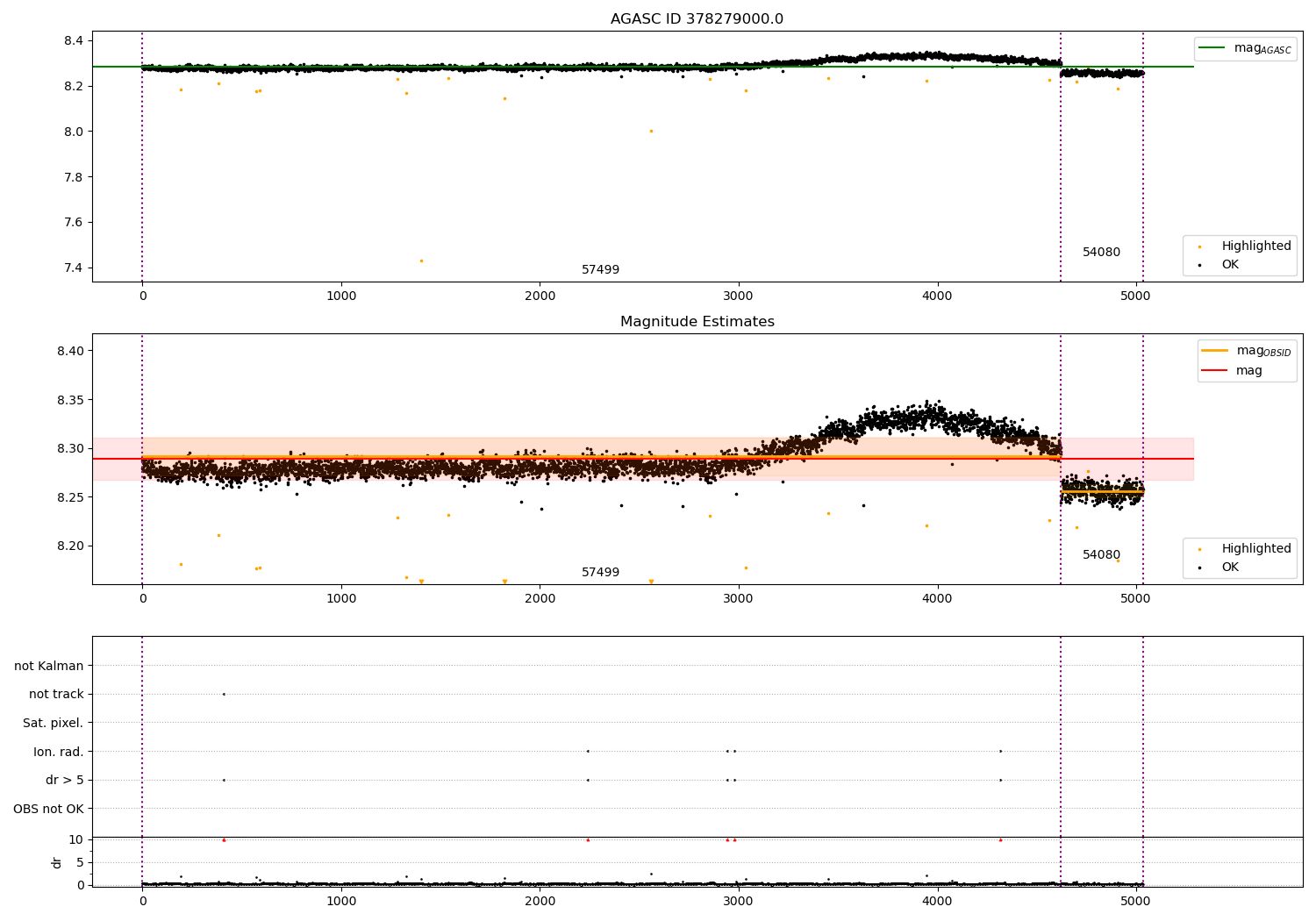Viewport: 1316px width, 921px height.
Task: Click 'OK' legend entry in Magnitude Estimates plot
Action: (x=1219, y=568)
